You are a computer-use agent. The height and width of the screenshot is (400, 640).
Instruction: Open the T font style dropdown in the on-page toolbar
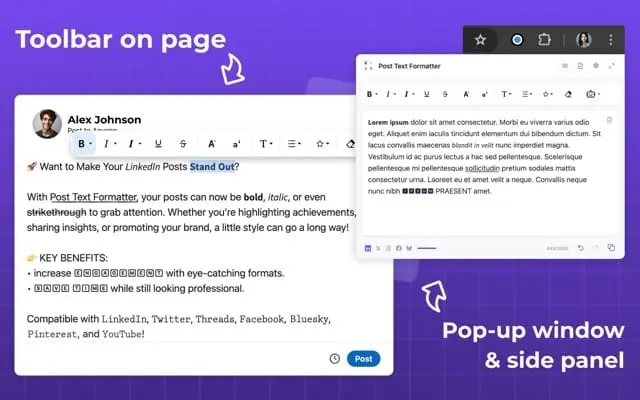point(266,144)
